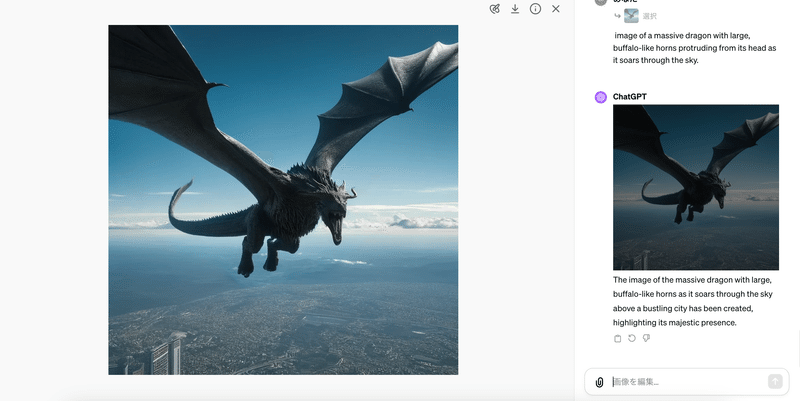The height and width of the screenshot is (401, 800).
Task: Give thumbs down to the response
Action: pyautogui.click(x=646, y=338)
